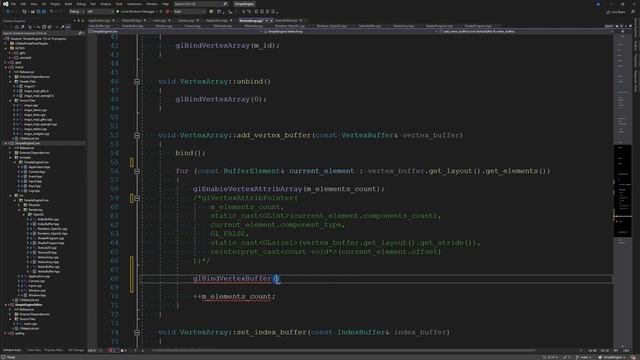Click the notifications bell in status bar
The width and height of the screenshot is (640, 360).
click(633, 357)
